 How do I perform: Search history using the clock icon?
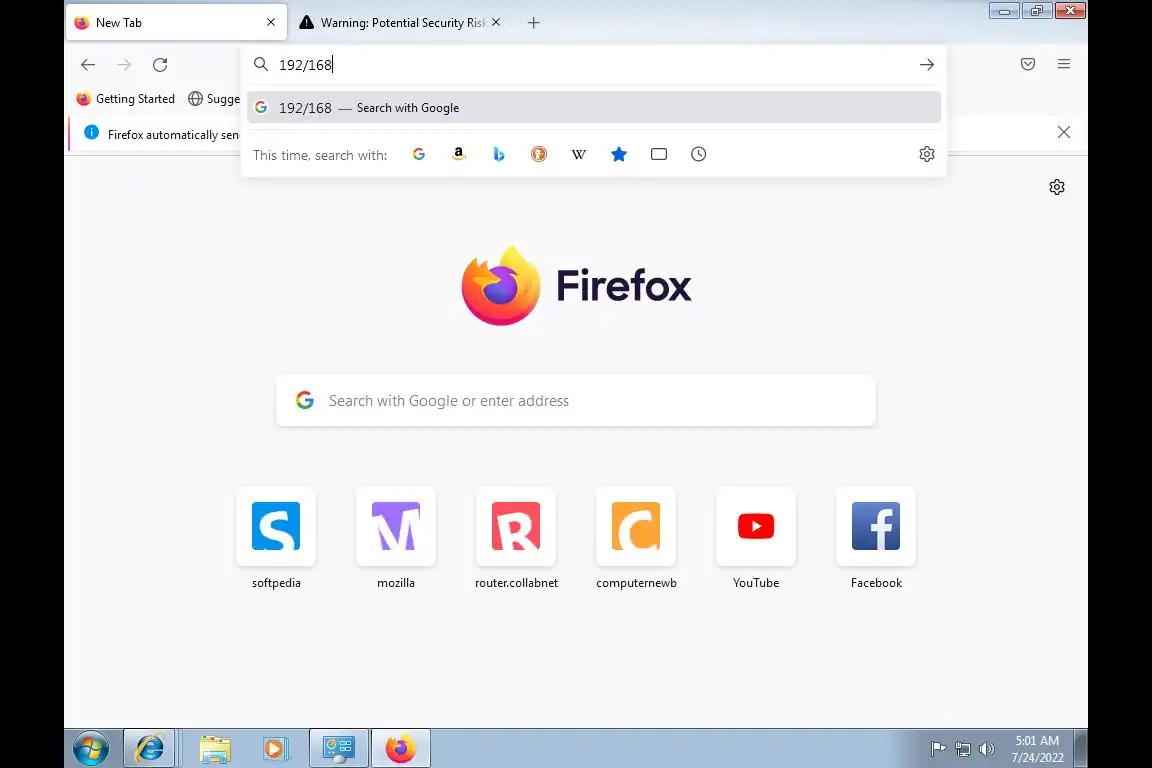click(699, 154)
